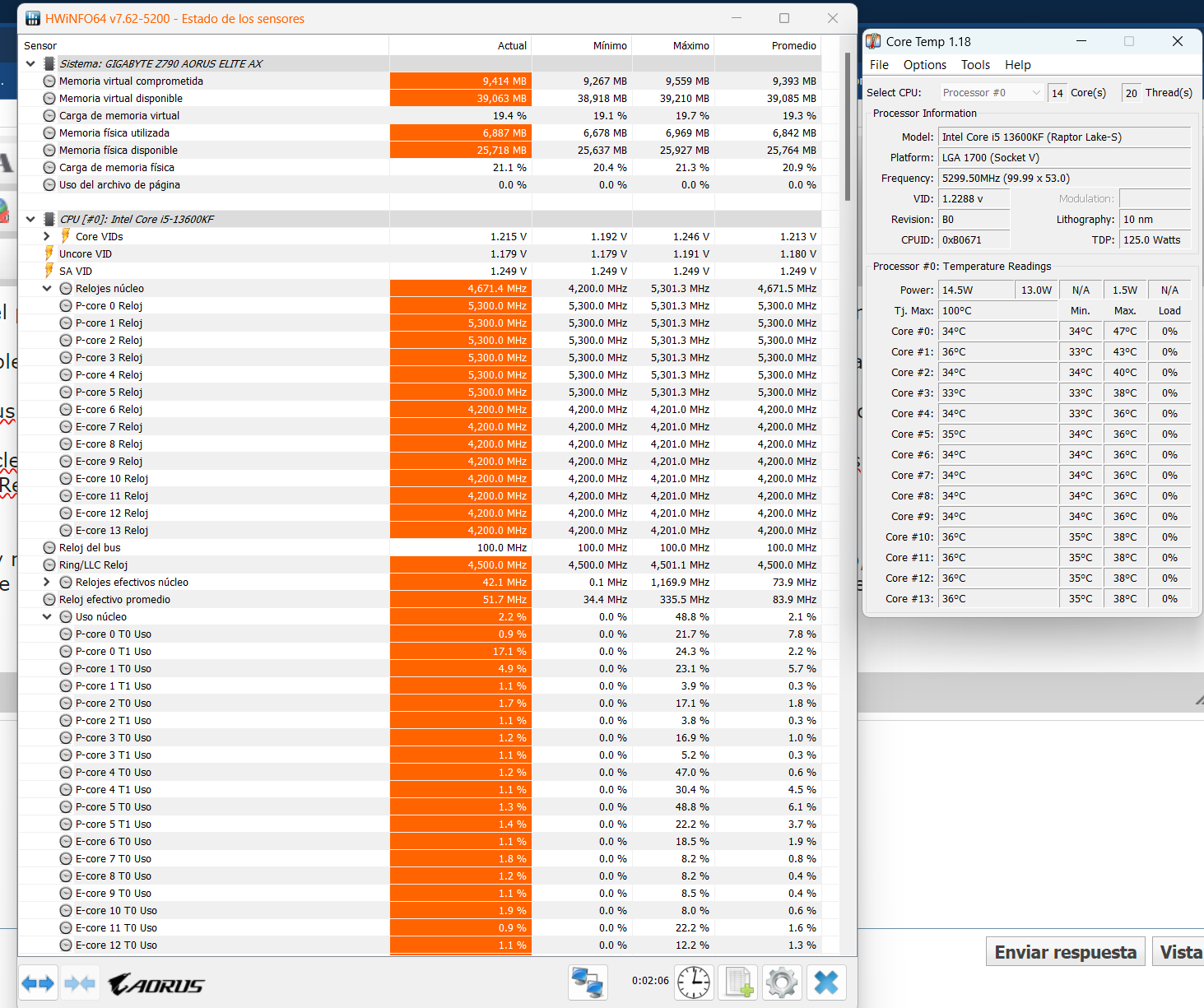Click the 39,063 MB virtual memory available value
This screenshot has width=1204, height=1008.
[x=460, y=98]
